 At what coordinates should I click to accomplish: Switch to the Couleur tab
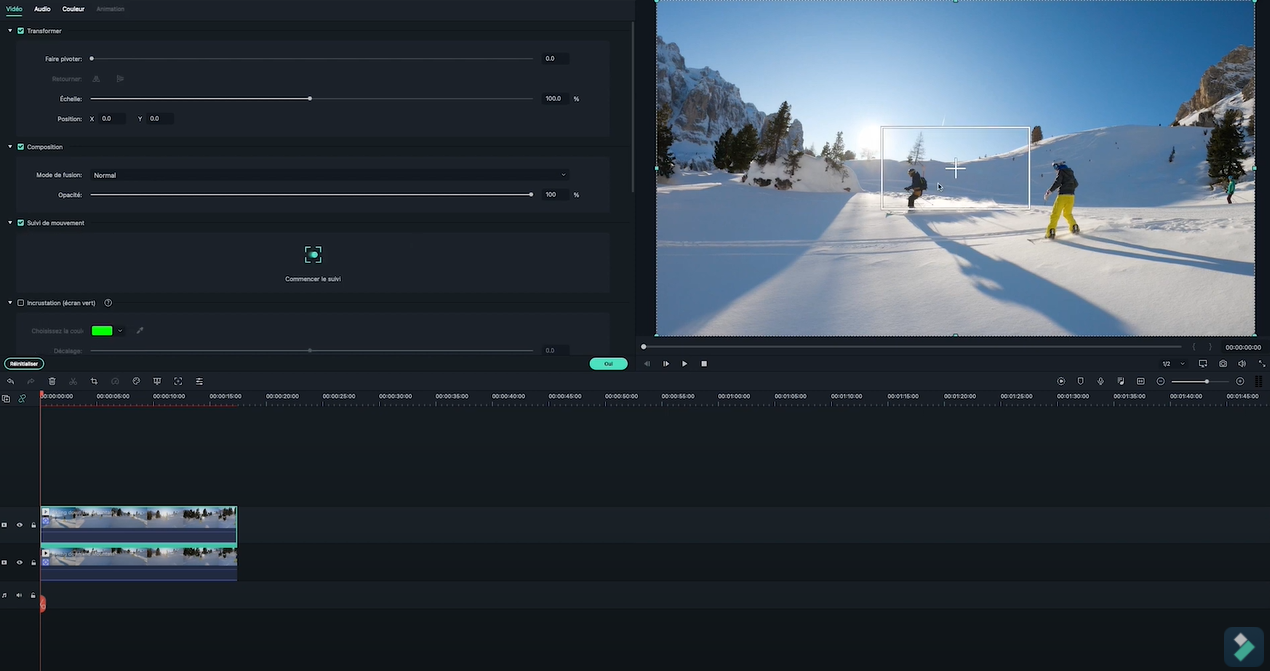tap(73, 9)
